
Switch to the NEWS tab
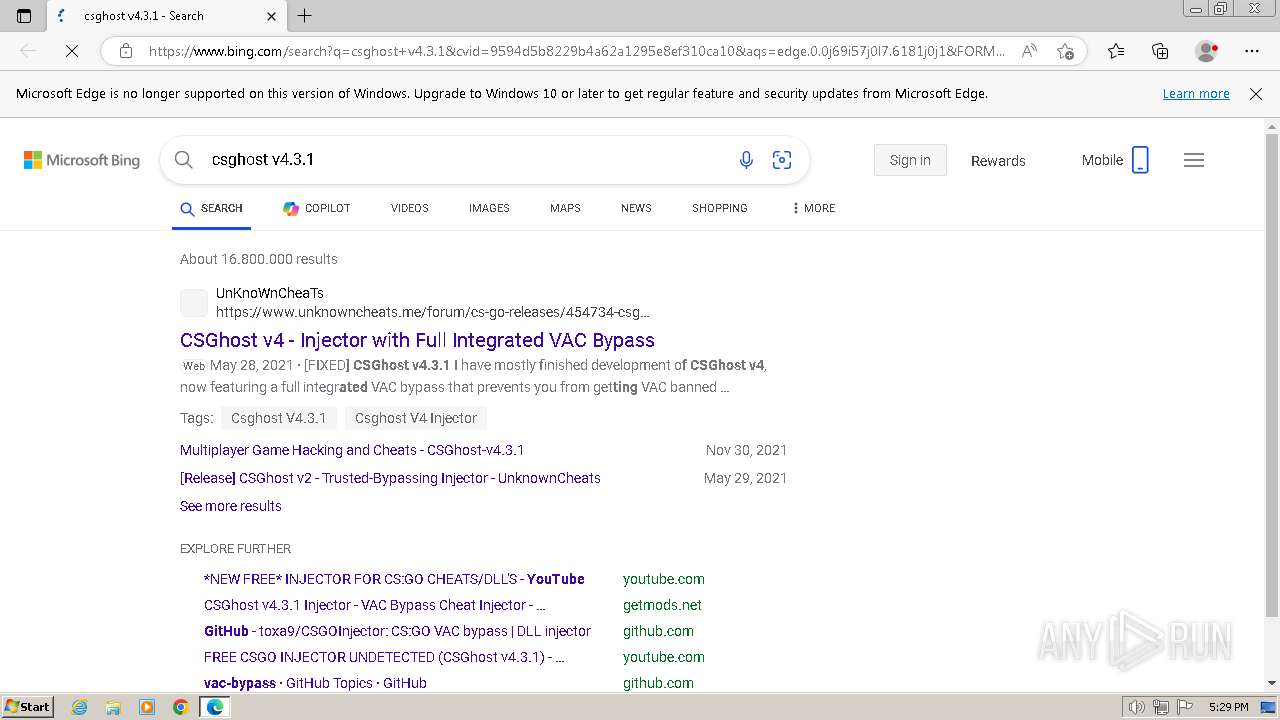pos(636,208)
